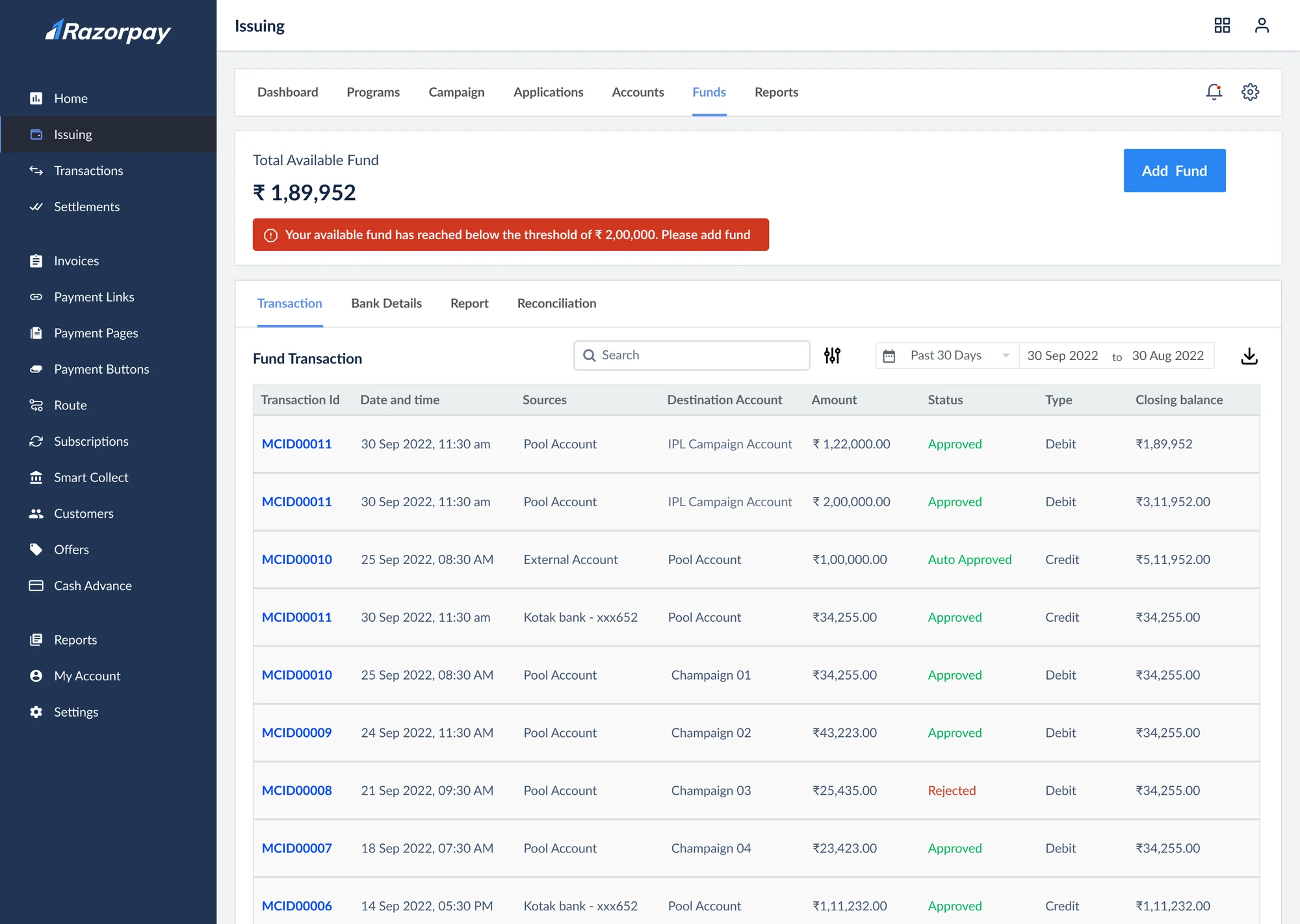Download fund transactions via download icon
The width and height of the screenshot is (1300, 924).
pyautogui.click(x=1249, y=356)
